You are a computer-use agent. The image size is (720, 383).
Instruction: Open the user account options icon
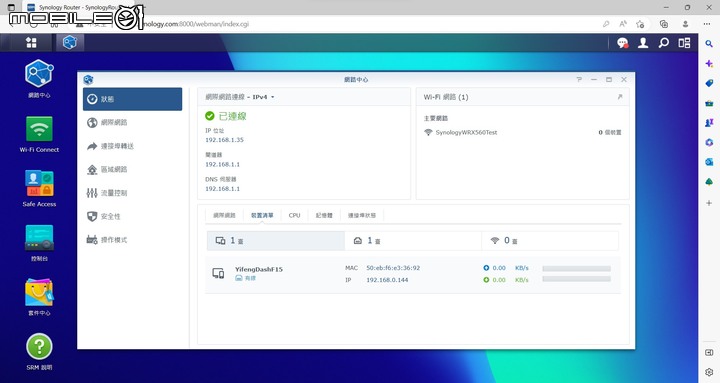[x=643, y=43]
